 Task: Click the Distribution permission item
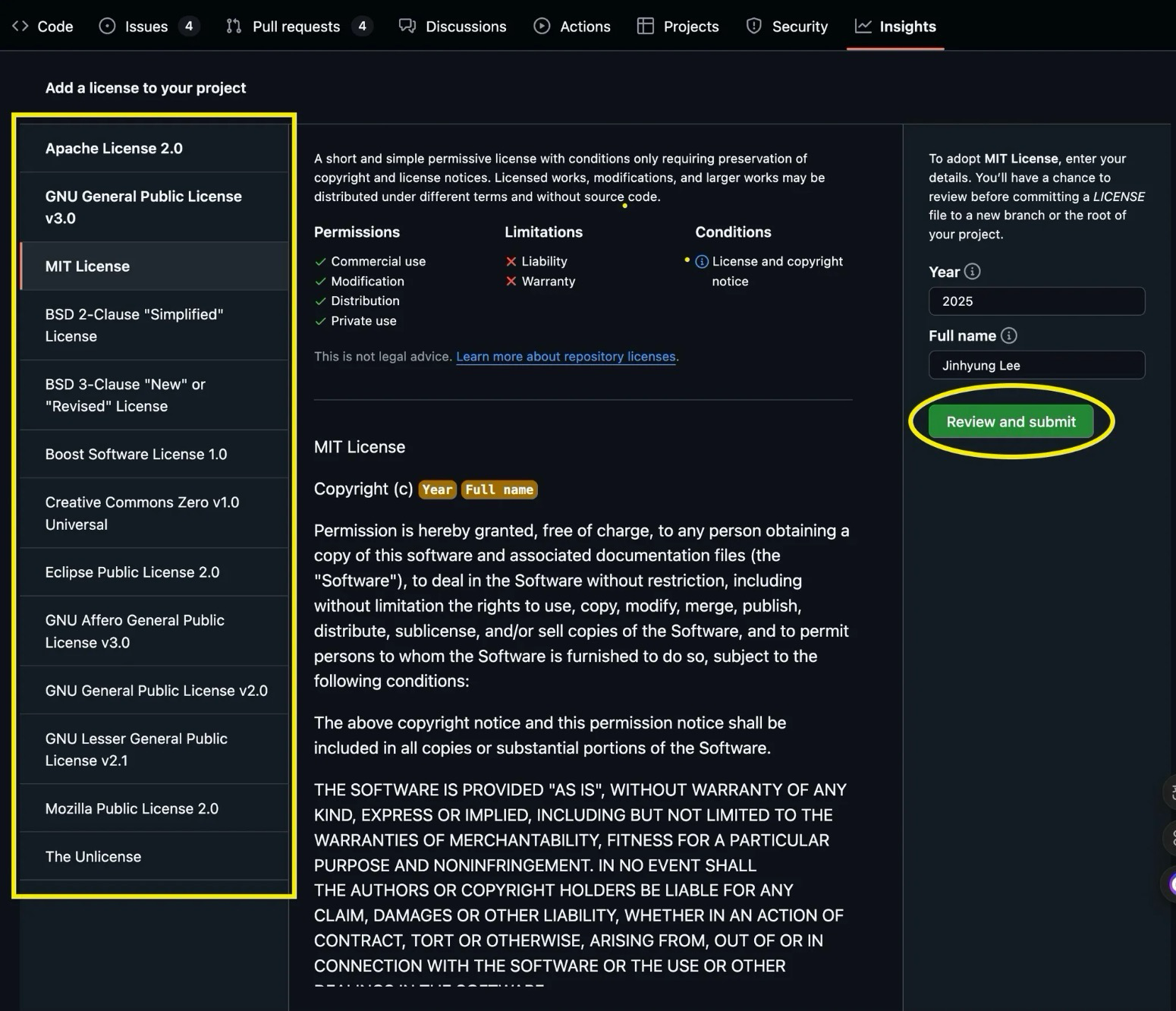365,301
